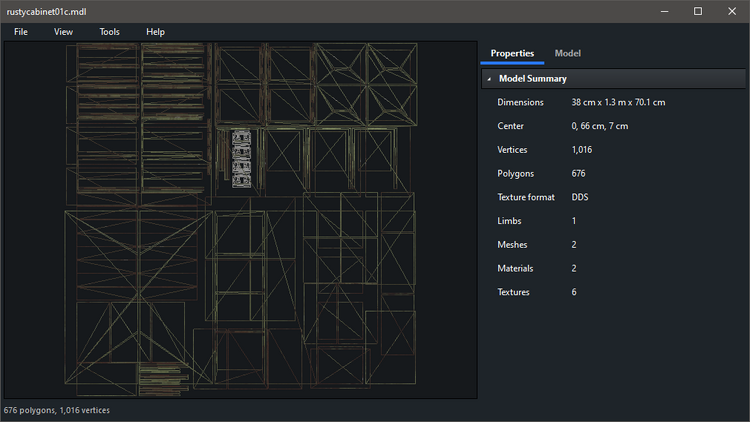Click the rustycabinet01c.mdl window title
Image resolution: width=750 pixels, height=422 pixels.
pos(46,11)
